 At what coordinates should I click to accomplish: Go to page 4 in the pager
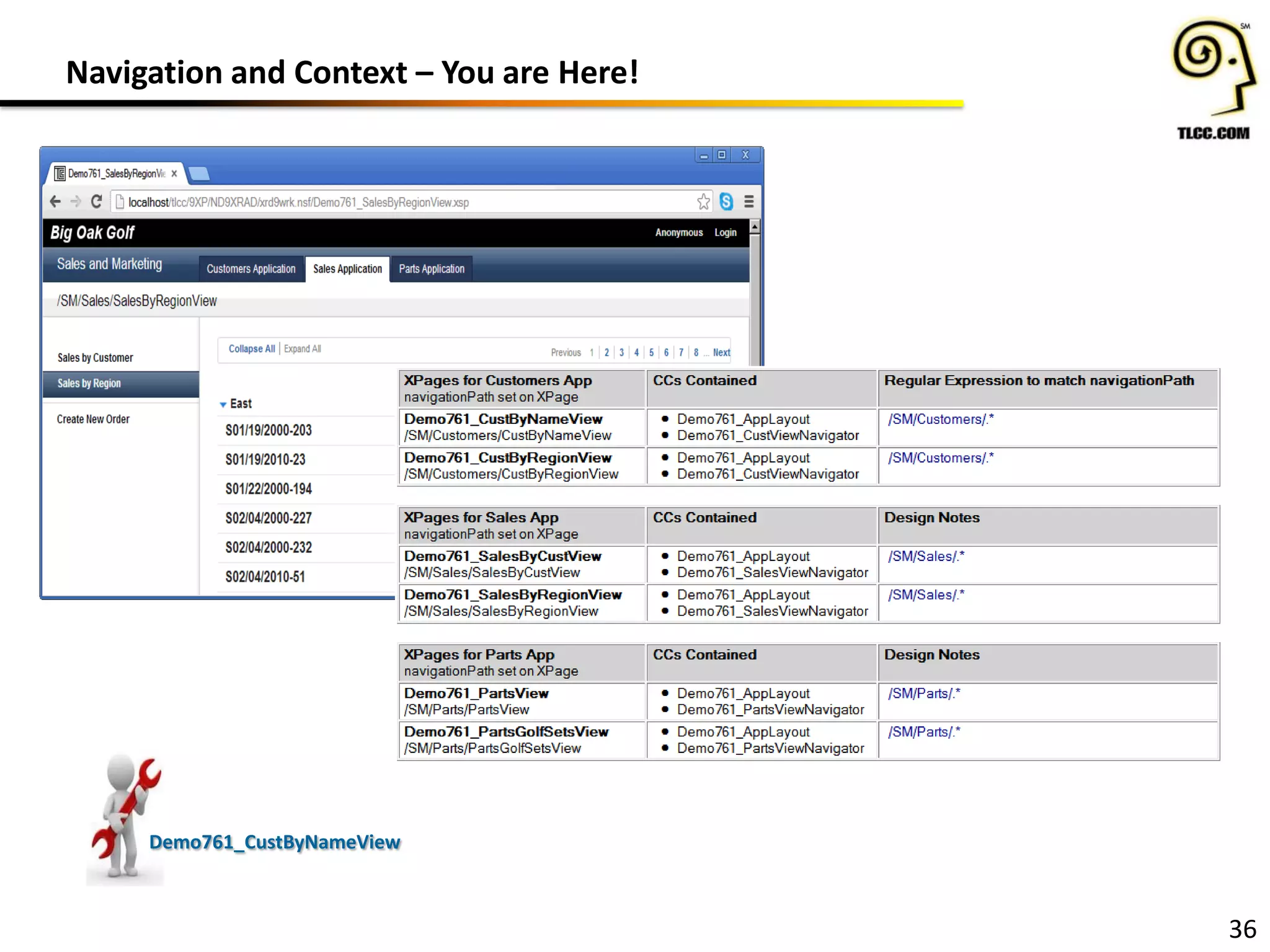(x=636, y=353)
